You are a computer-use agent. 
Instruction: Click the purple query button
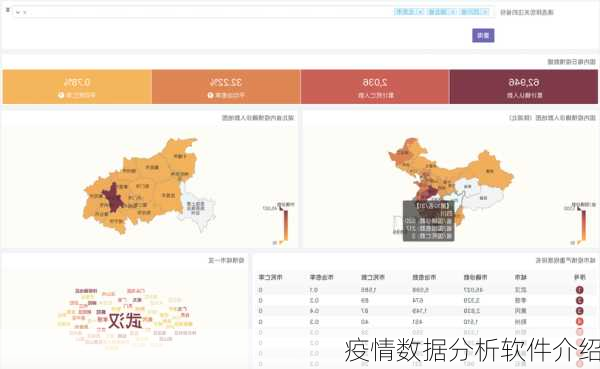coord(483,36)
